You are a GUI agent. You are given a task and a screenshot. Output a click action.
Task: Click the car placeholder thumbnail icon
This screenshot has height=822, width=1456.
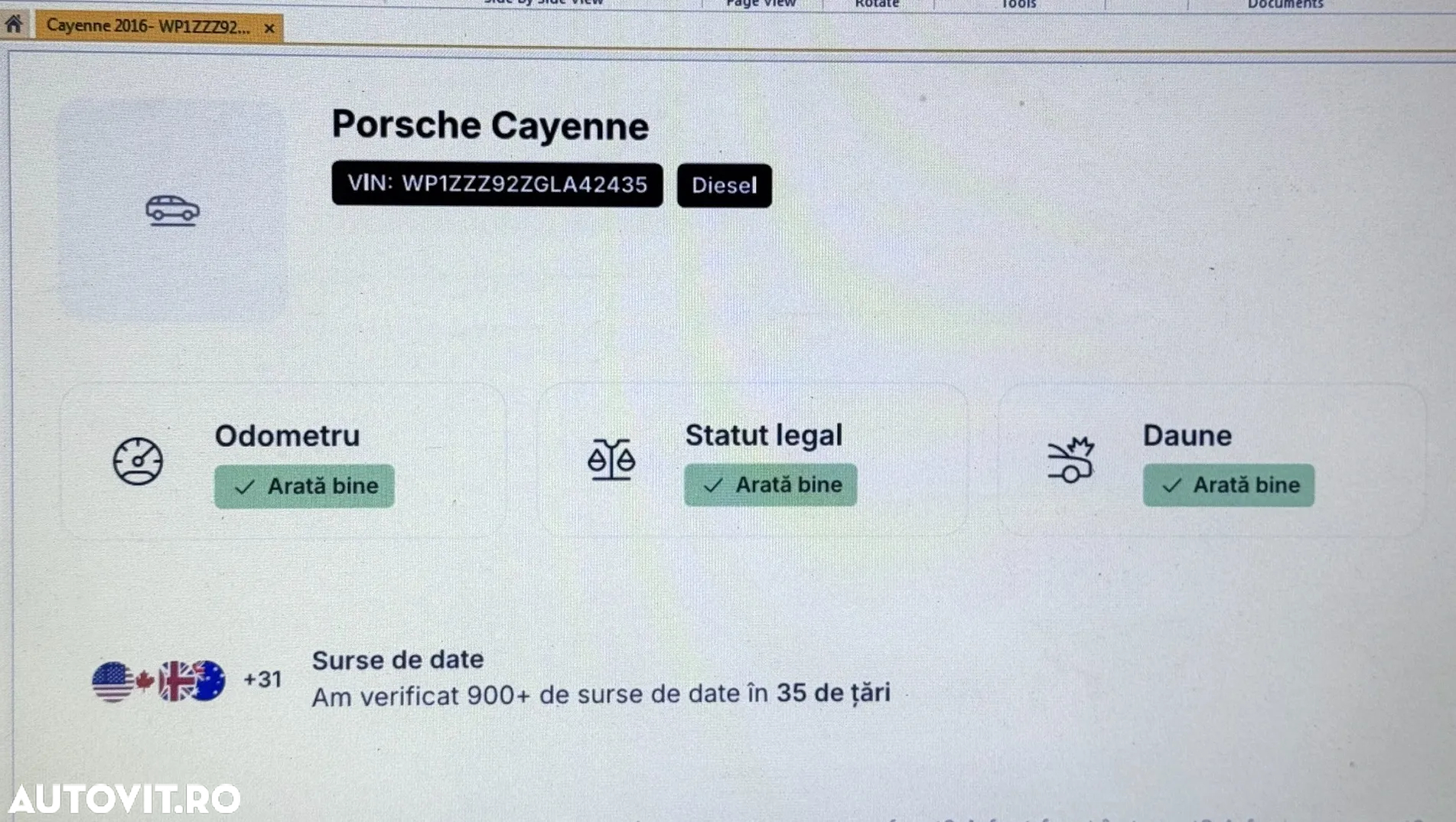pos(173,210)
